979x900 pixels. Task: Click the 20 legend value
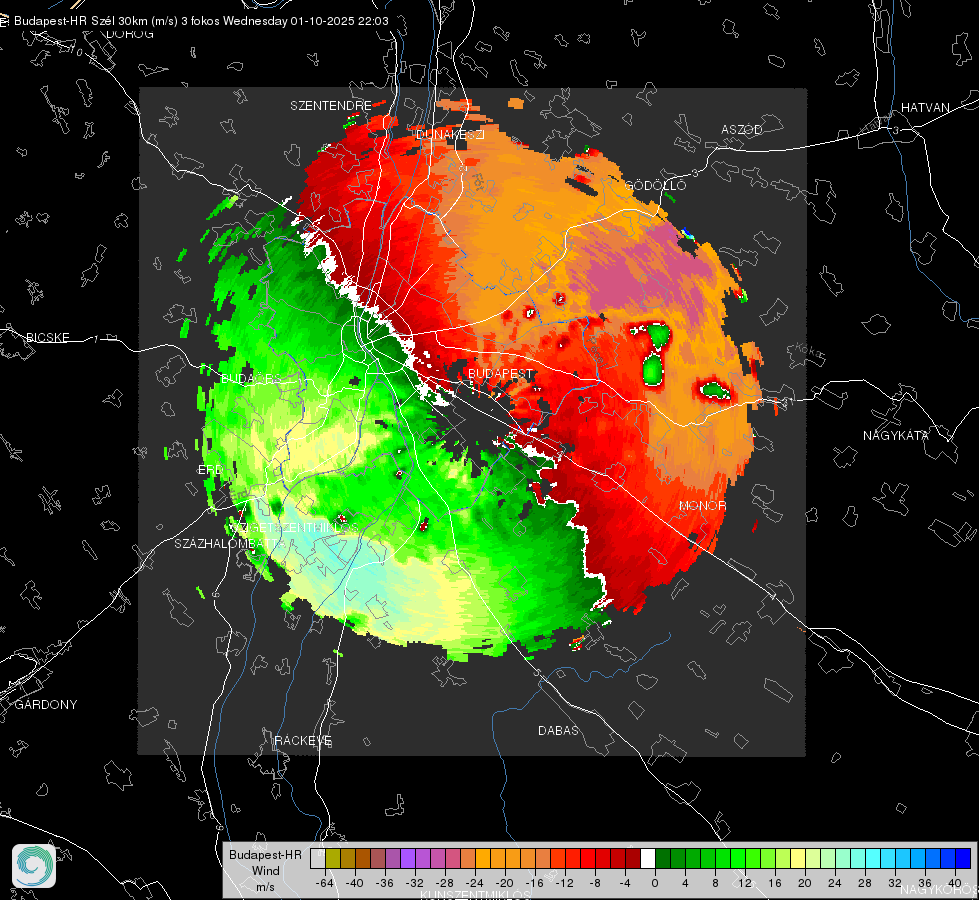(804, 883)
